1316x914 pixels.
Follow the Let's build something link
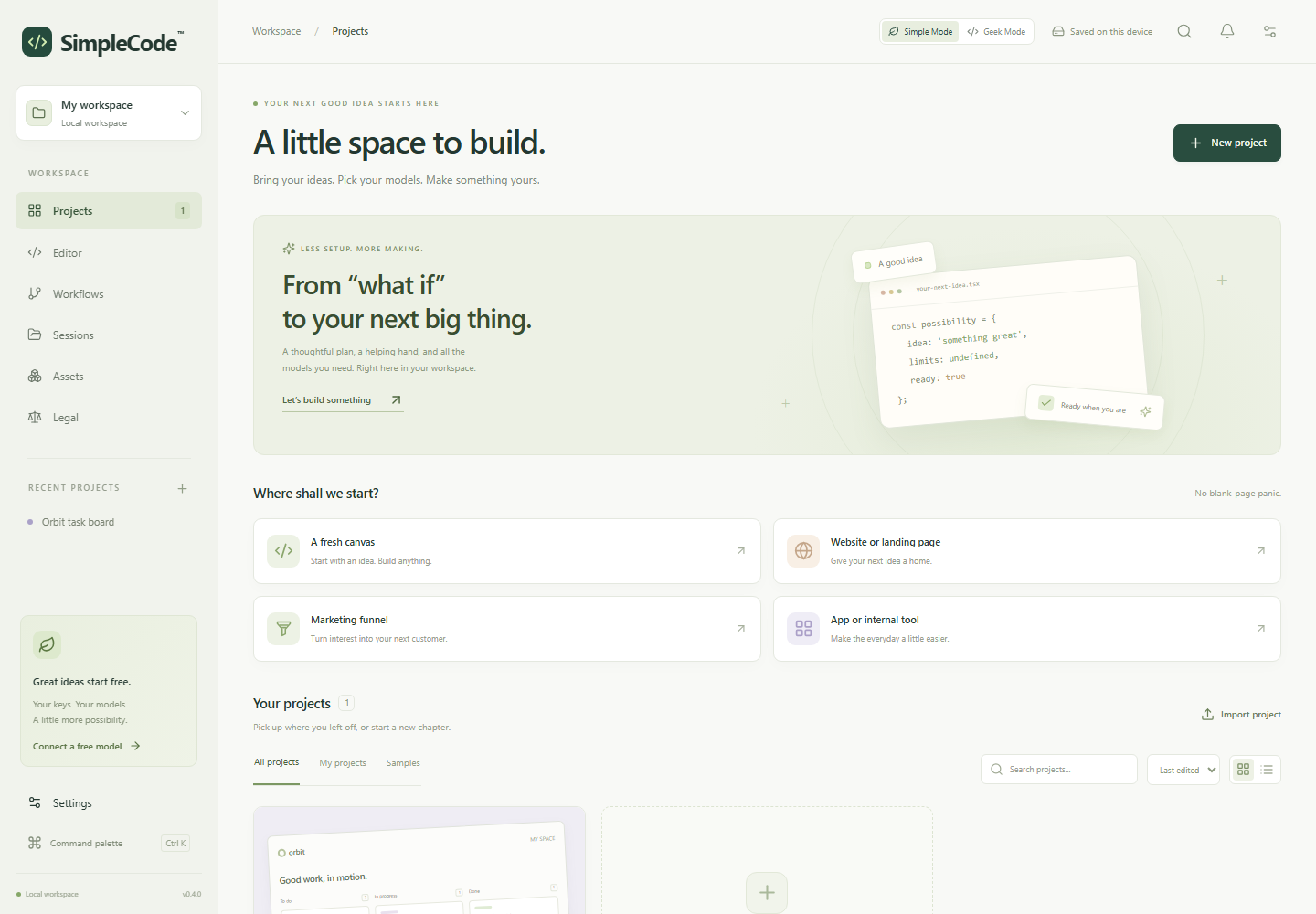coord(342,400)
